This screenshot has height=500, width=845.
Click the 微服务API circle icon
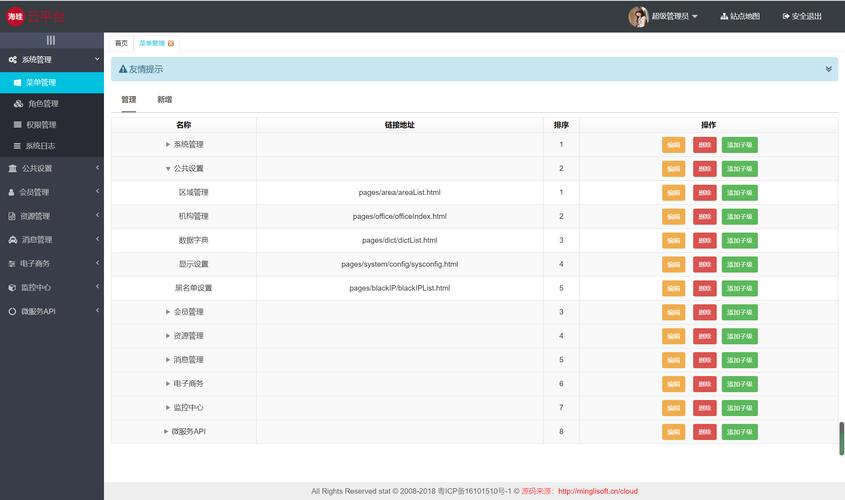[x=12, y=311]
